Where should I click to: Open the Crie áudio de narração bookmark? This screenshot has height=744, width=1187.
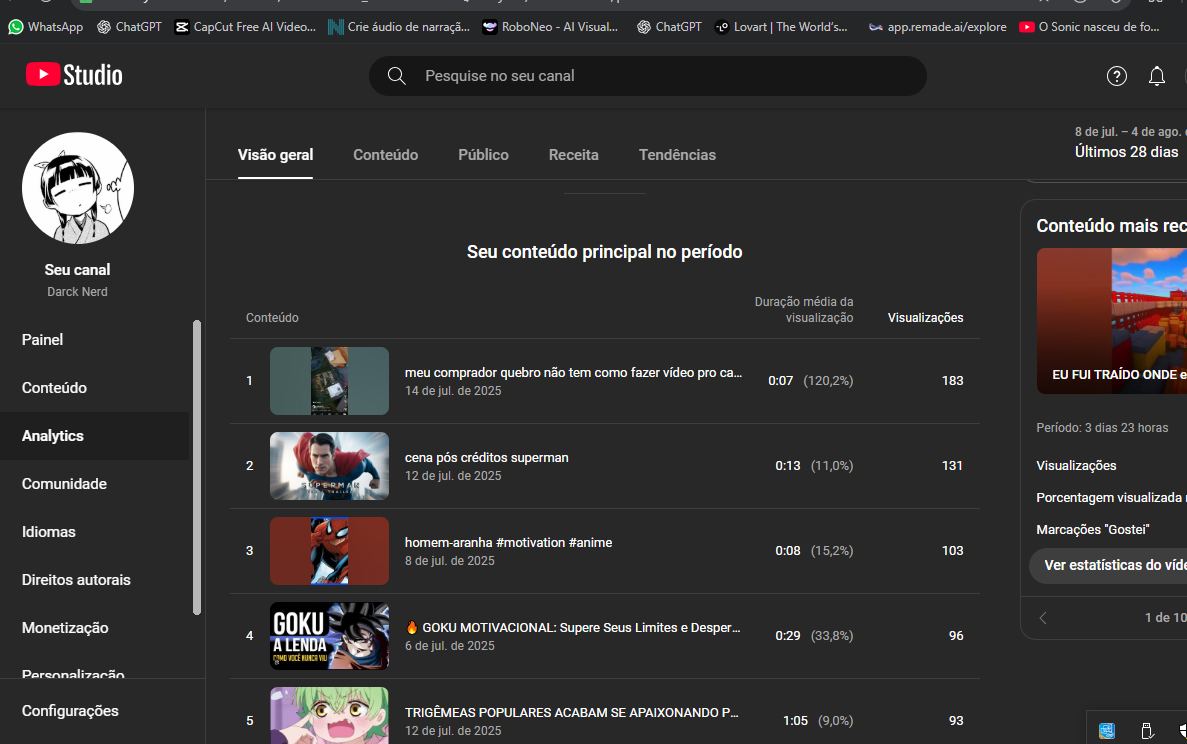399,26
